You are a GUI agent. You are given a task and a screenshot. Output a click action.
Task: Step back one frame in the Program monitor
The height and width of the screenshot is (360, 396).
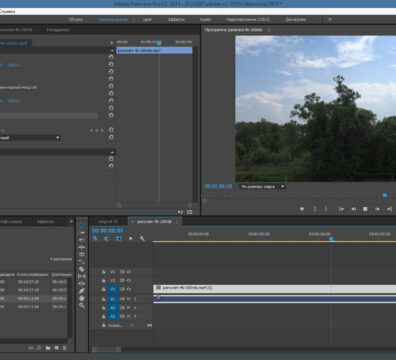point(353,209)
